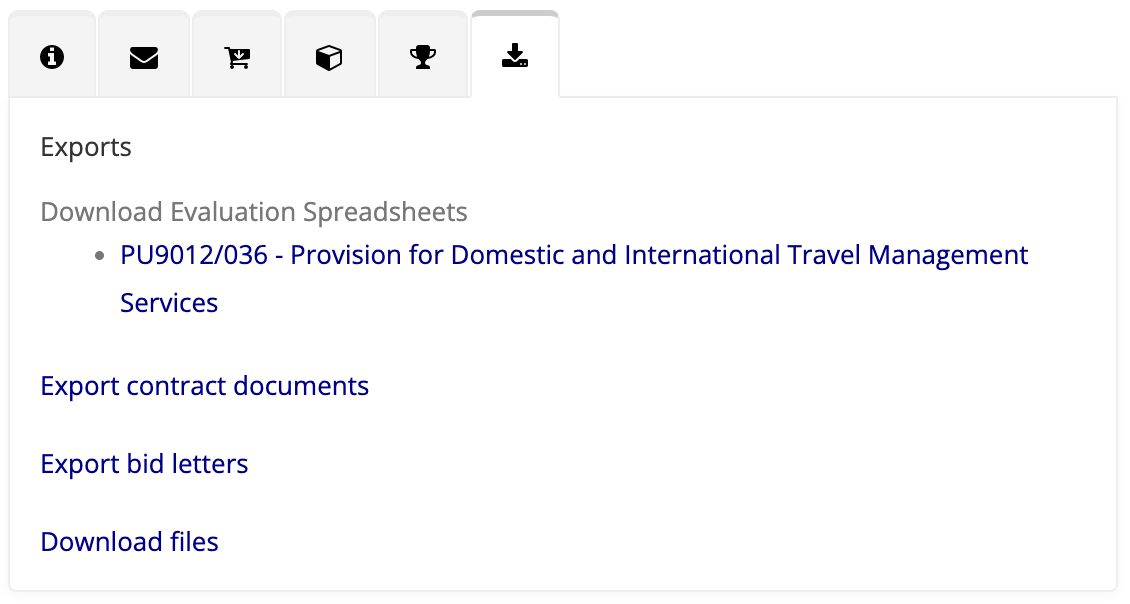Viewport: 1130px width, 604px height.
Task: Click the word Services in the spreadsheet link
Action: pyautogui.click(x=169, y=303)
